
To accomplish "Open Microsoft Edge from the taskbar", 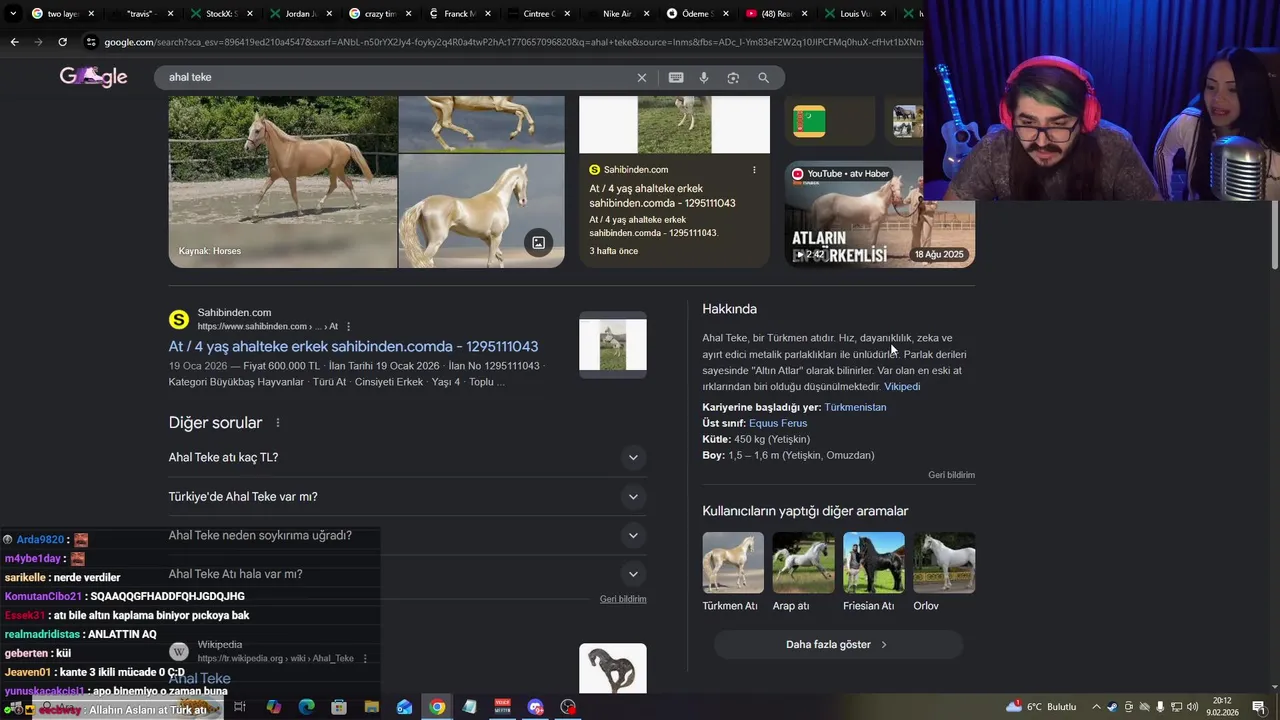I will (307, 707).
